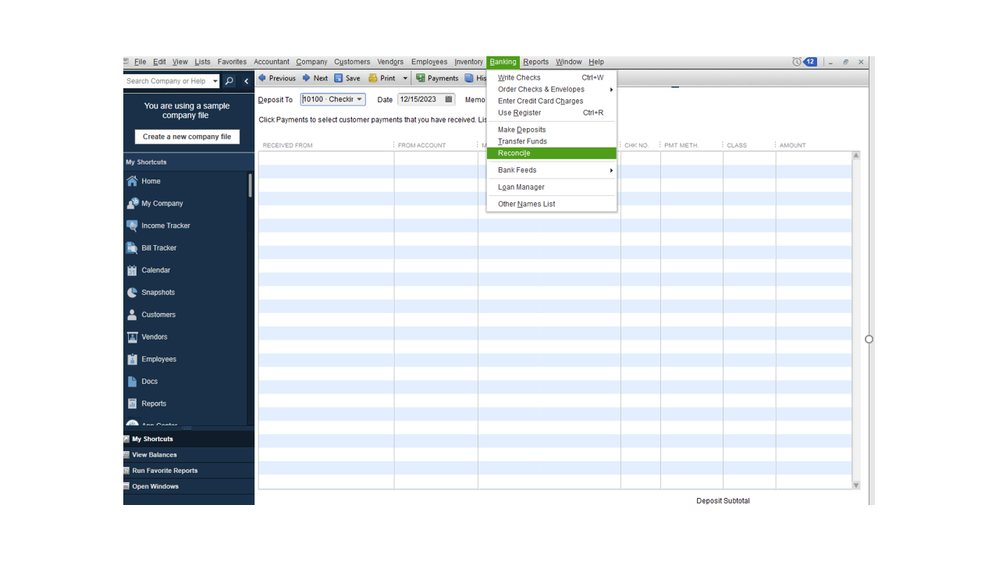Screen dimensions: 999x562
Task: Open the Employees shortcut in sidebar
Action: 159,359
